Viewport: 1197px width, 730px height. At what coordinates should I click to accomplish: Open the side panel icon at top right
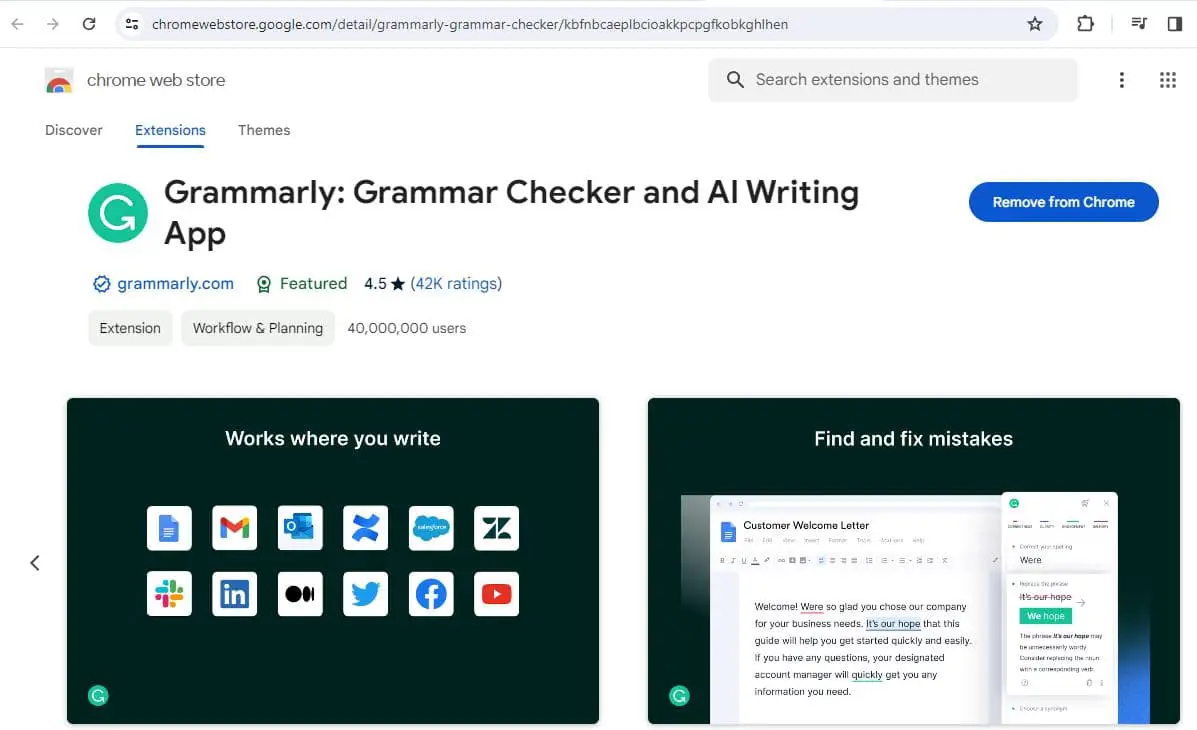point(1176,23)
